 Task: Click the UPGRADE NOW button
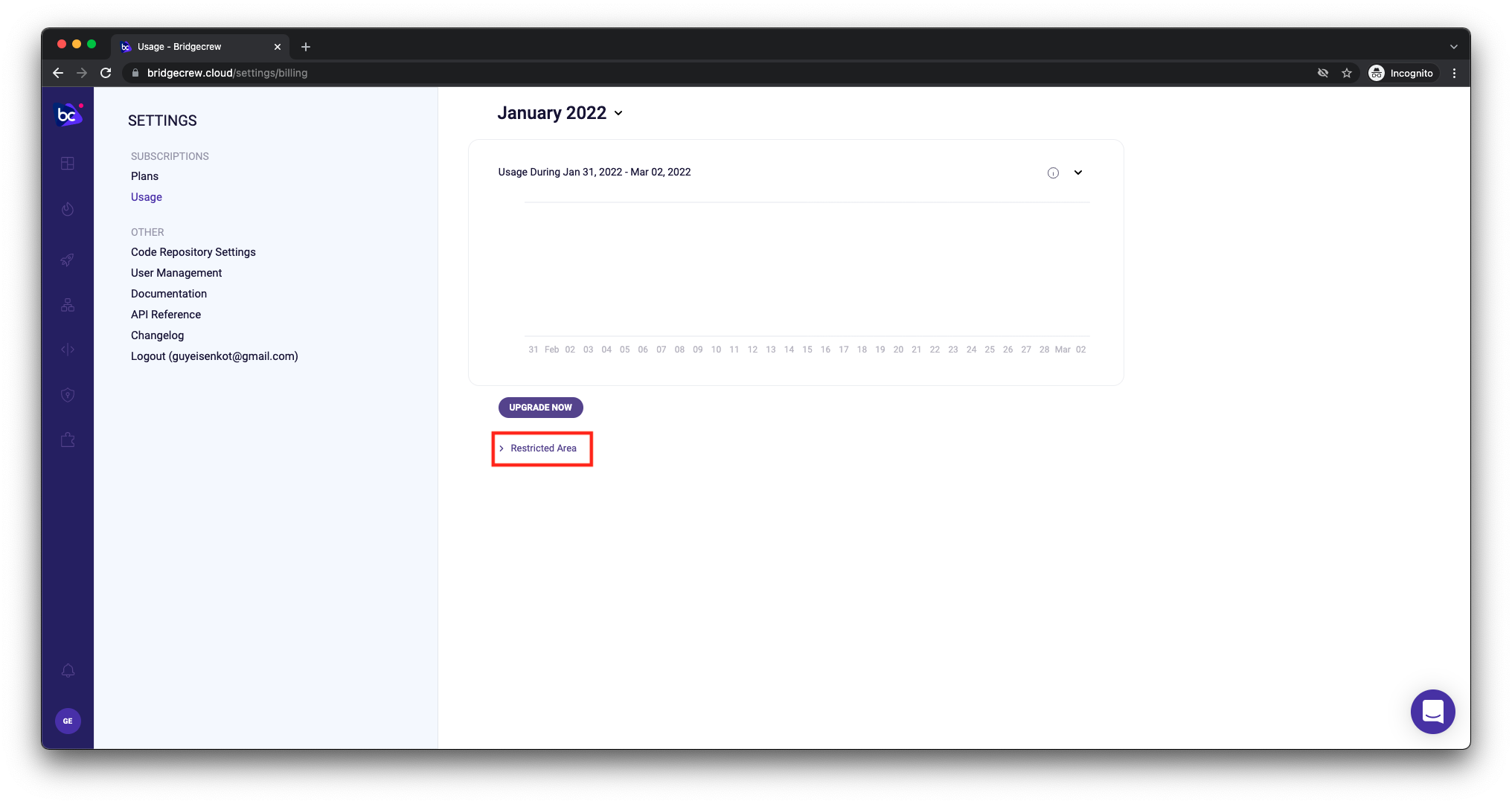coord(540,408)
